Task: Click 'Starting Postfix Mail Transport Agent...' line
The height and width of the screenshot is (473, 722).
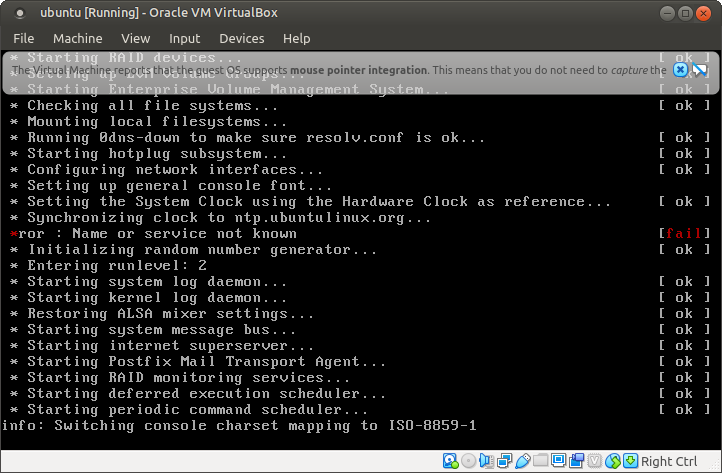Action: (198, 362)
